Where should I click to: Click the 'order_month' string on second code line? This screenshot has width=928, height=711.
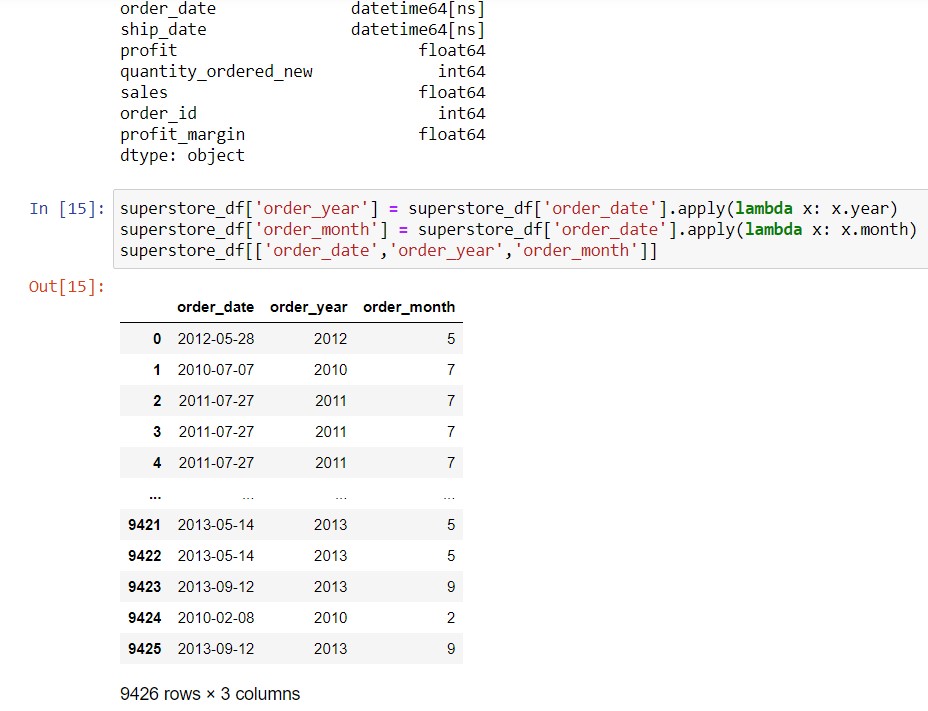point(321,229)
